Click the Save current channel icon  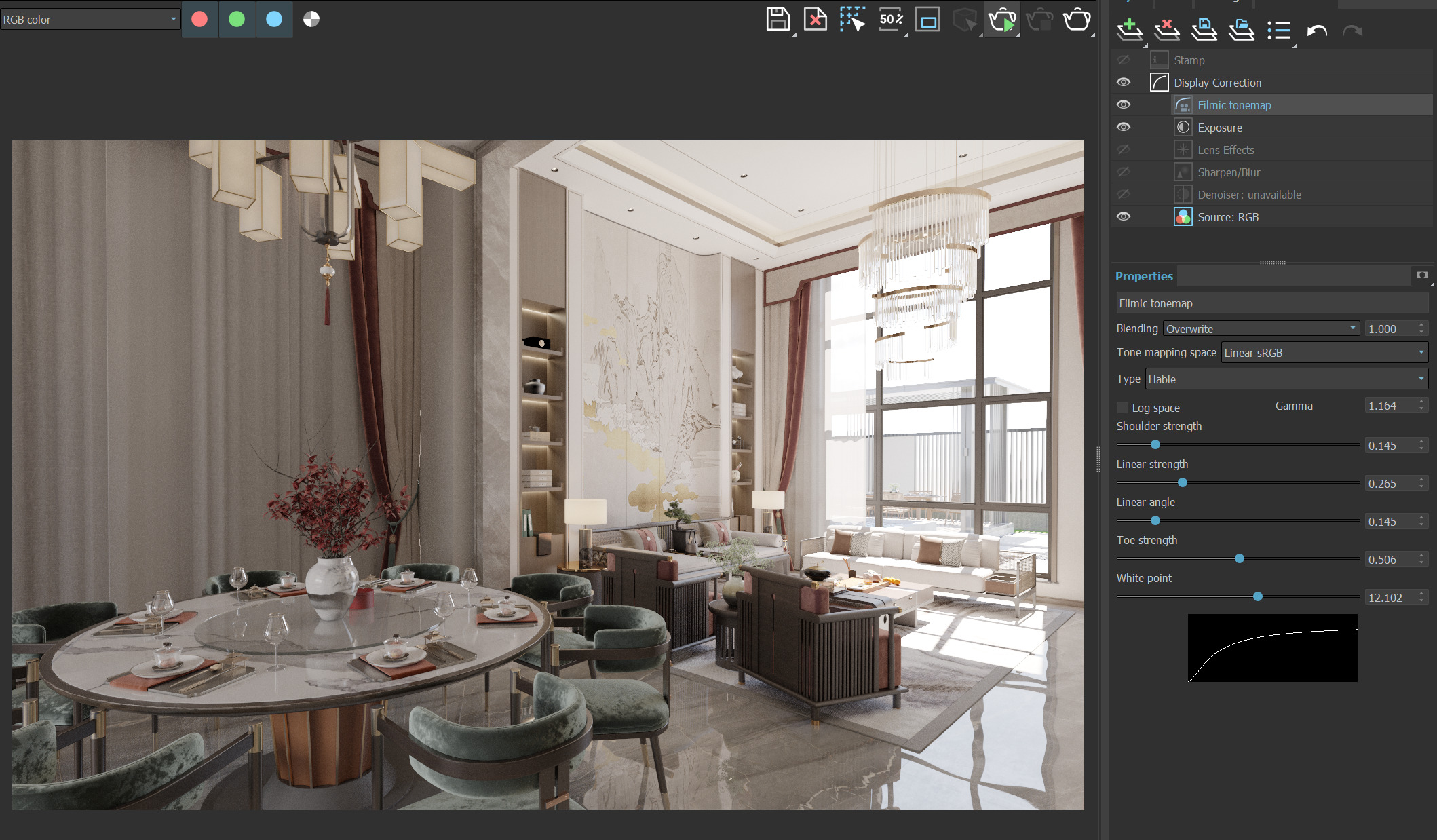tap(778, 20)
